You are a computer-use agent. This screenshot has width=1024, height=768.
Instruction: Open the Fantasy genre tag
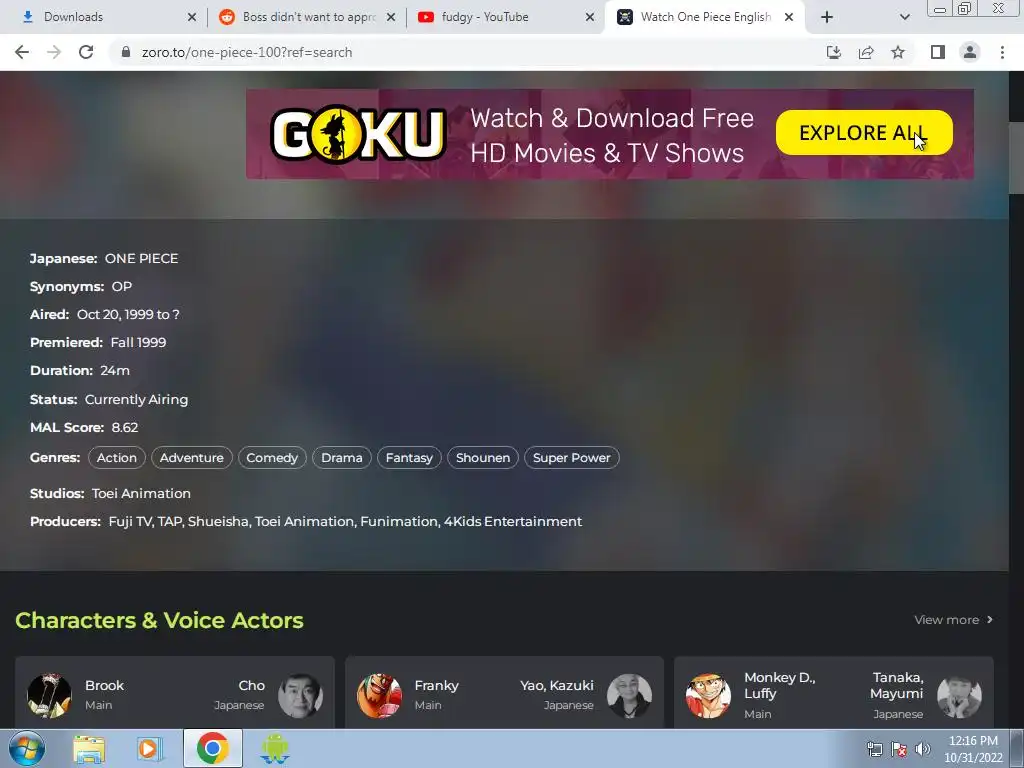pyautogui.click(x=409, y=458)
